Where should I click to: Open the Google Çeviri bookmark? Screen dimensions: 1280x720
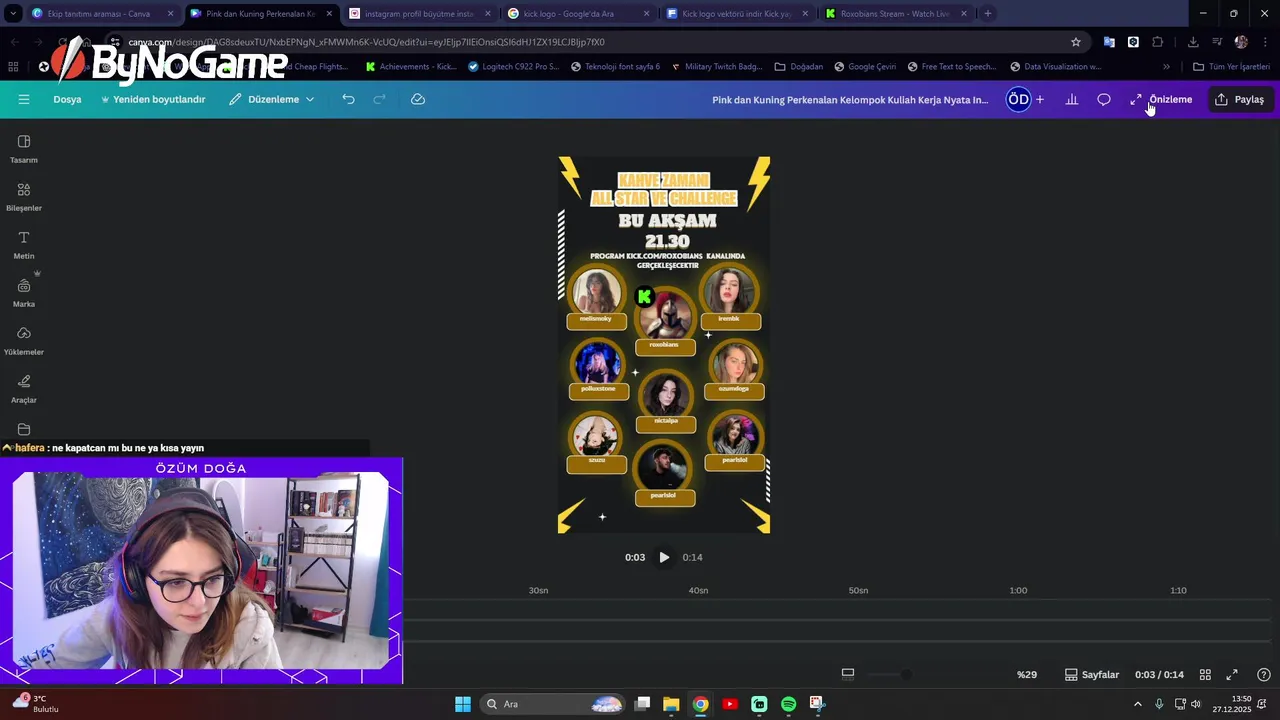(865, 67)
